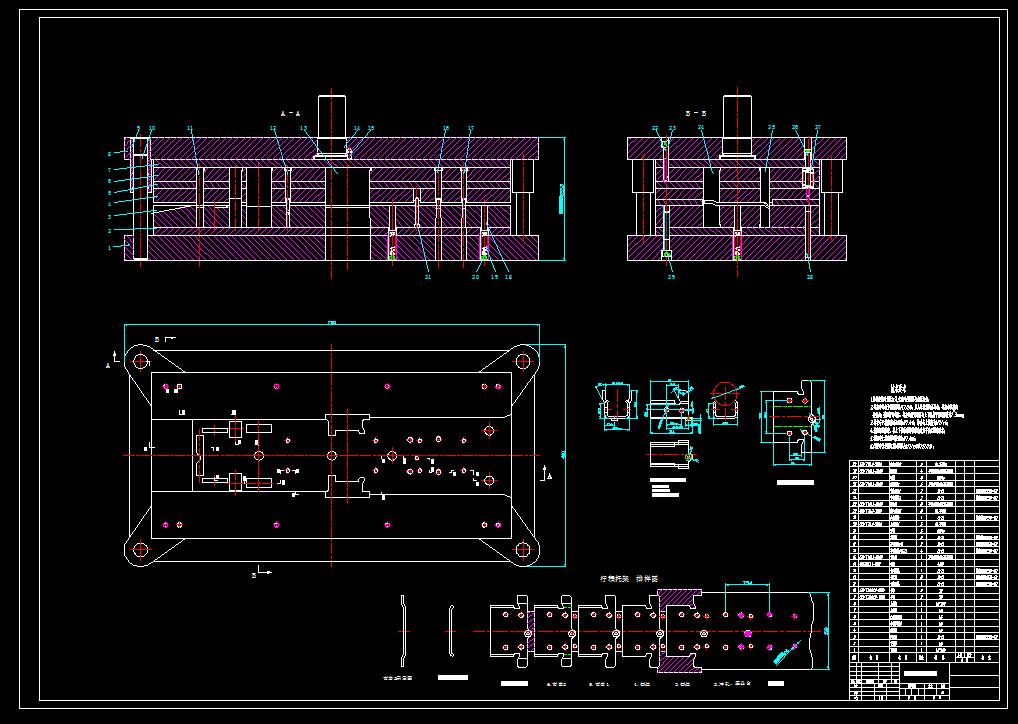Viewport: 1018px width, 724px height.
Task: Select the section B cutting arrow below plan view
Action: coord(262,572)
